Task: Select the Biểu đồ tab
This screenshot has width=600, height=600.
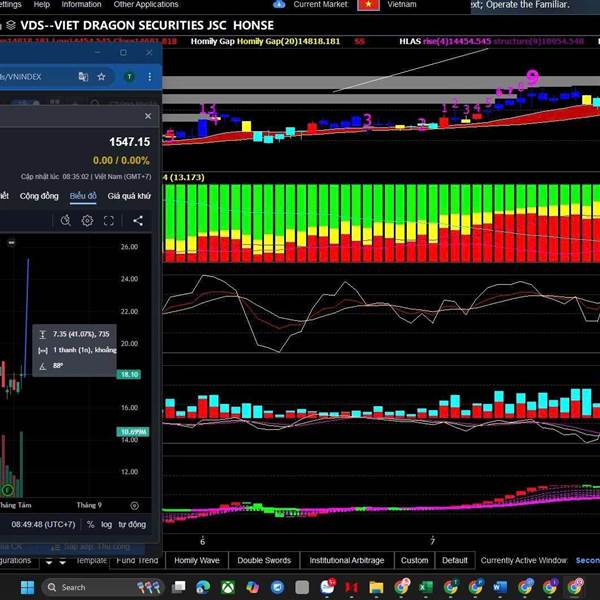Action: [x=83, y=196]
